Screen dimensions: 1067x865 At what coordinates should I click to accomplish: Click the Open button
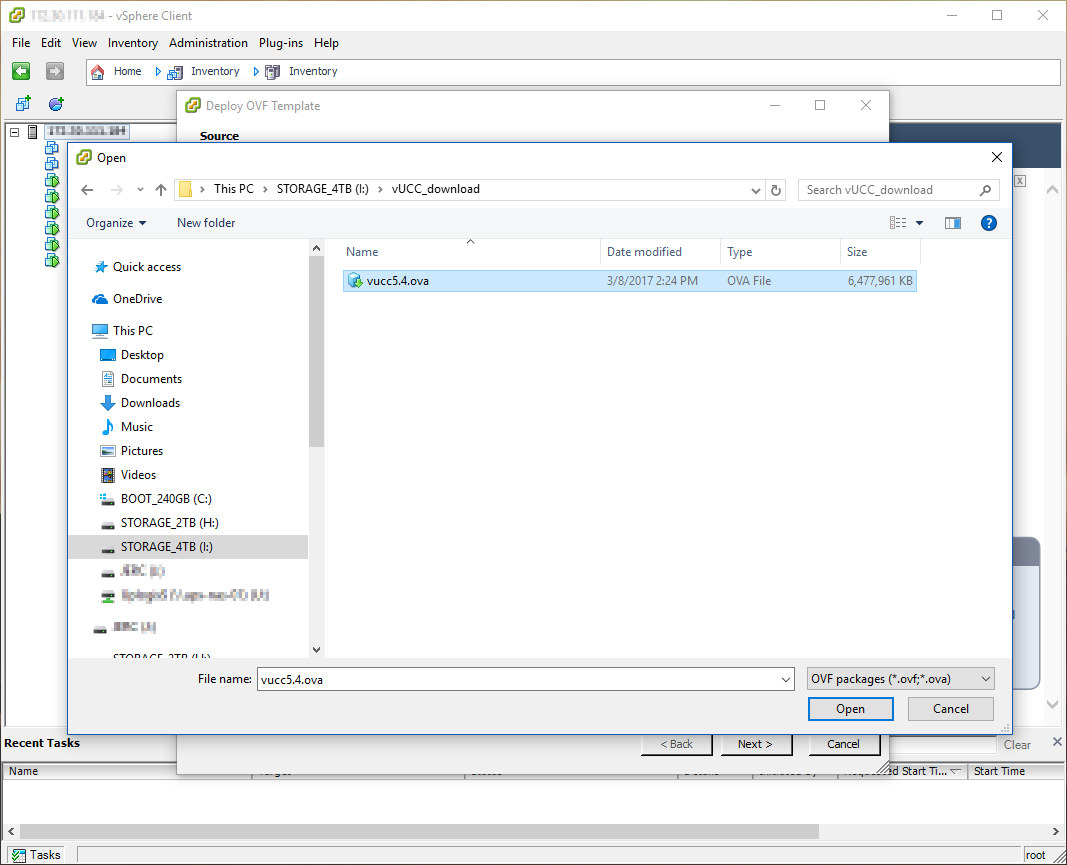click(x=850, y=709)
